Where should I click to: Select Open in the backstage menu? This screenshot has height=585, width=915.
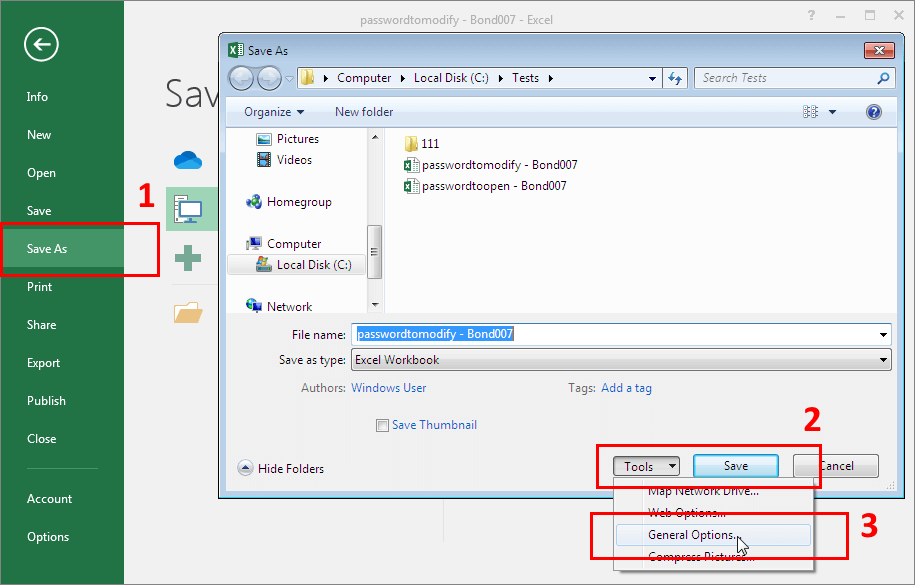pyautogui.click(x=41, y=173)
